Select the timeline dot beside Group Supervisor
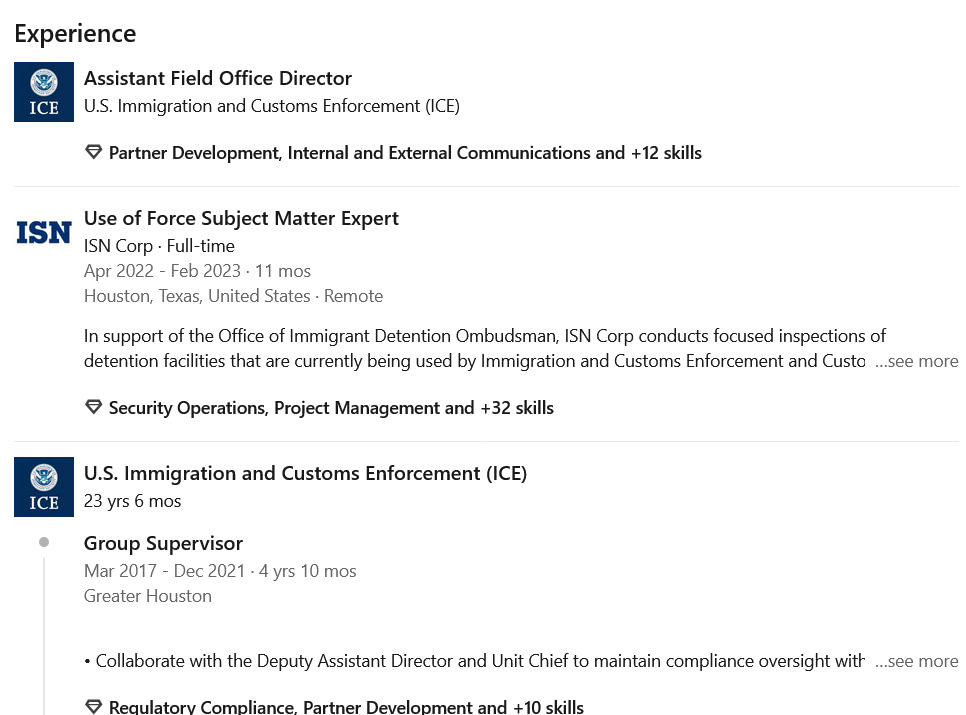The width and height of the screenshot is (966, 715). tap(44, 542)
